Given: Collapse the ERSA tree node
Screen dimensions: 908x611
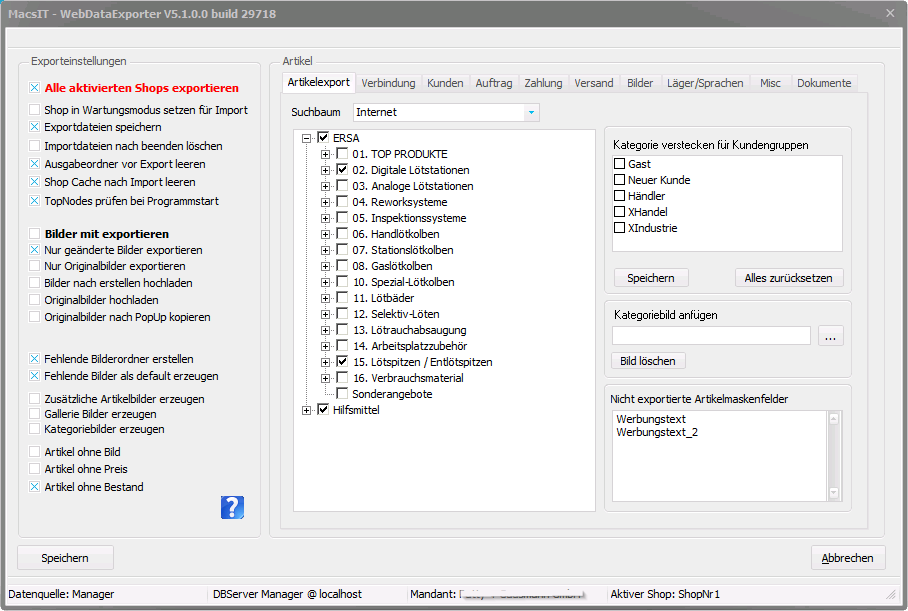Looking at the screenshot, I should pyautogui.click(x=308, y=138).
